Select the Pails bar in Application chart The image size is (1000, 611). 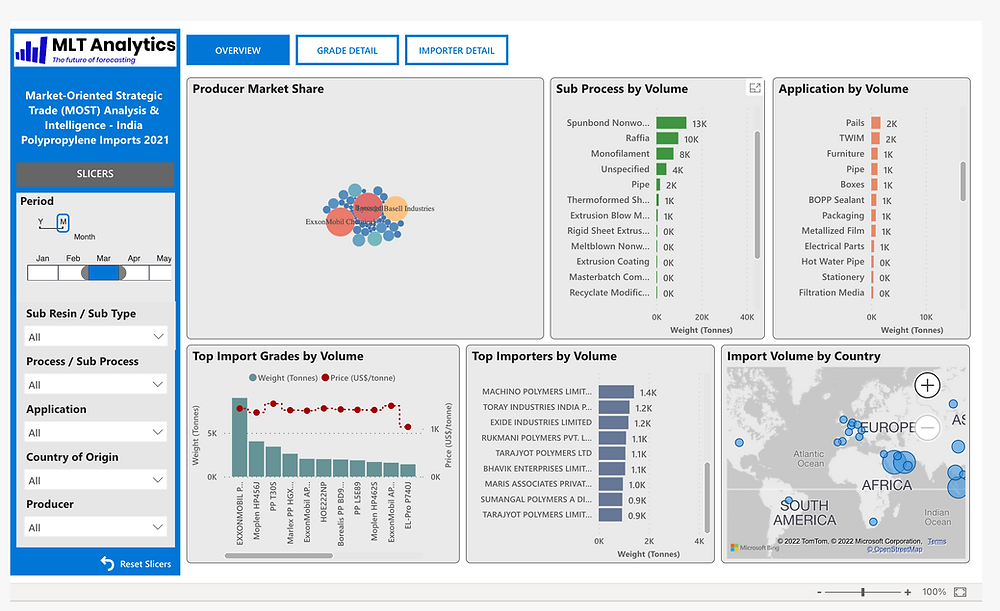click(876, 123)
